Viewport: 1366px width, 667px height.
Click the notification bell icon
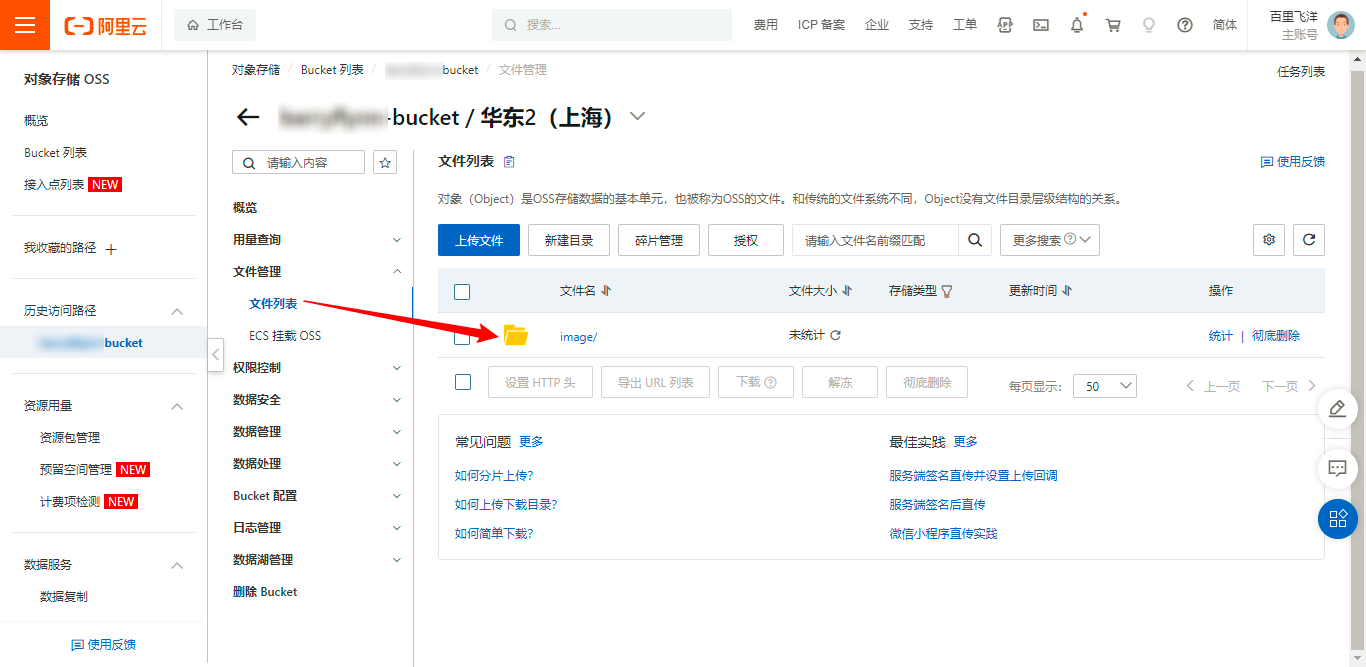click(1077, 25)
